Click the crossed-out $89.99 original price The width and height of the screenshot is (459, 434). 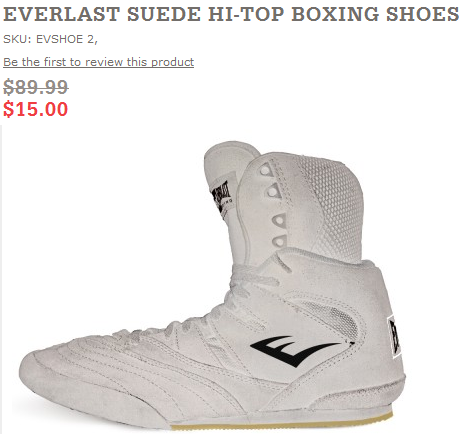[36, 87]
